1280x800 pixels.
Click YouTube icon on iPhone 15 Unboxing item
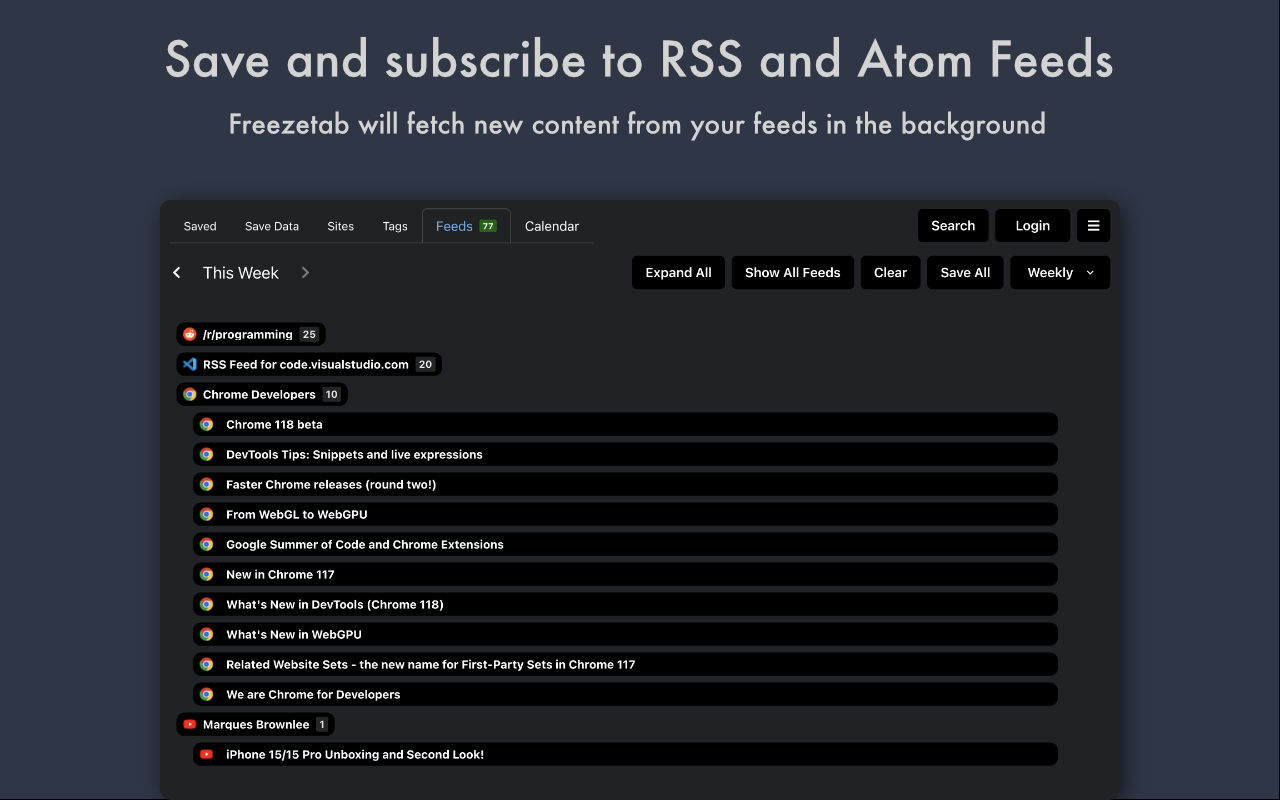(207, 754)
